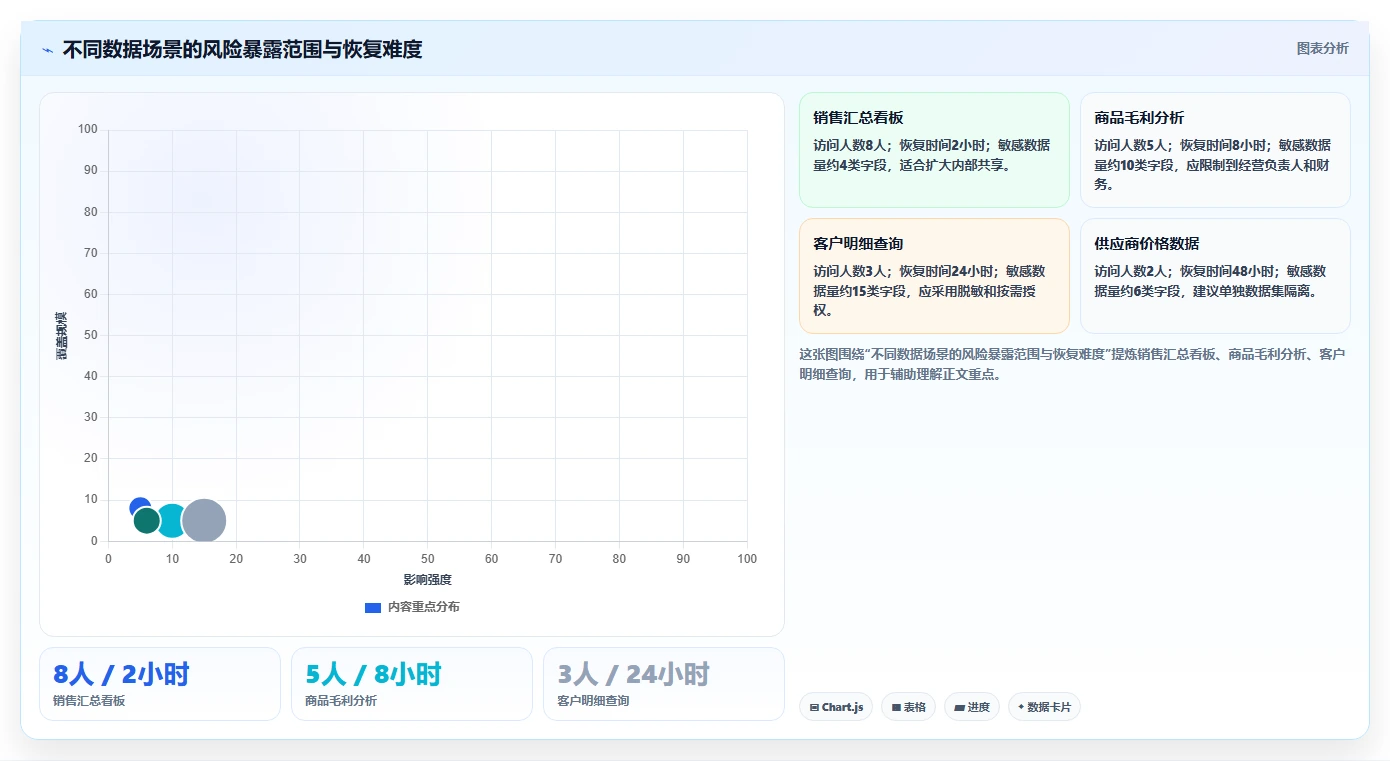Select the 5人 / 8小时 stat card
The height and width of the screenshot is (761, 1390).
point(412,684)
